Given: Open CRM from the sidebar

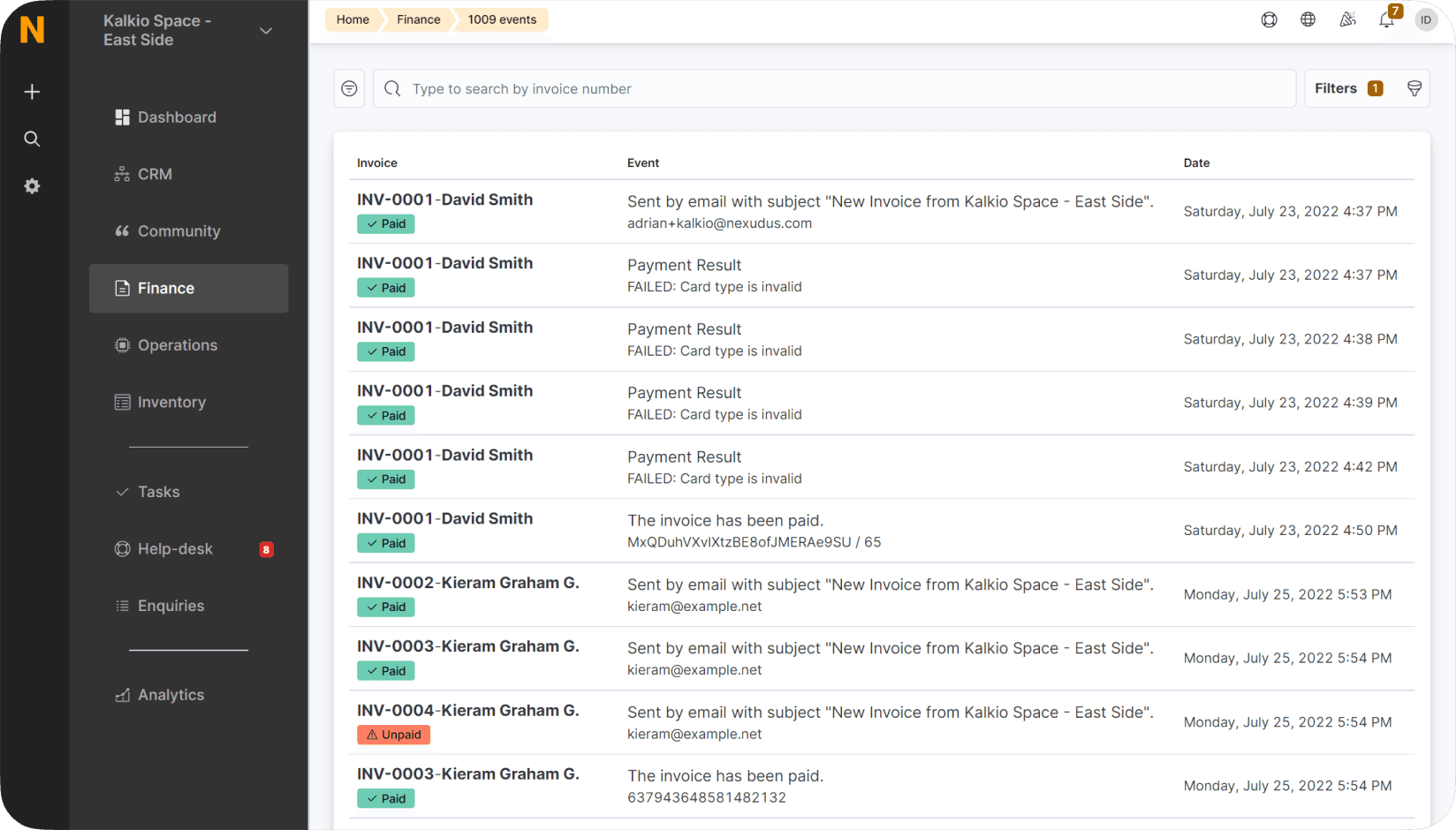Looking at the screenshot, I should 155,174.
